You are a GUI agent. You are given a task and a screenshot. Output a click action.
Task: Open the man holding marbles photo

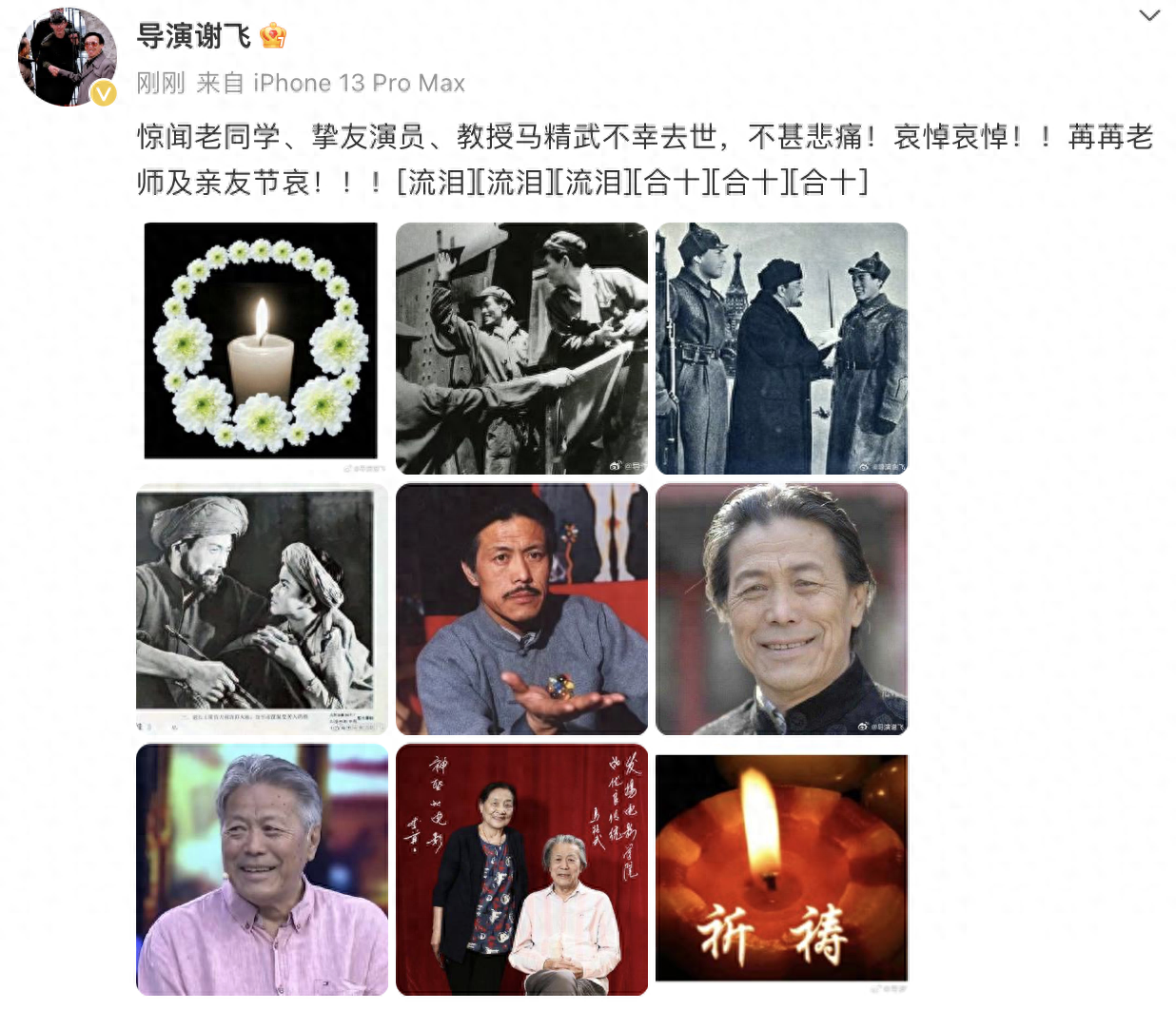(521, 609)
